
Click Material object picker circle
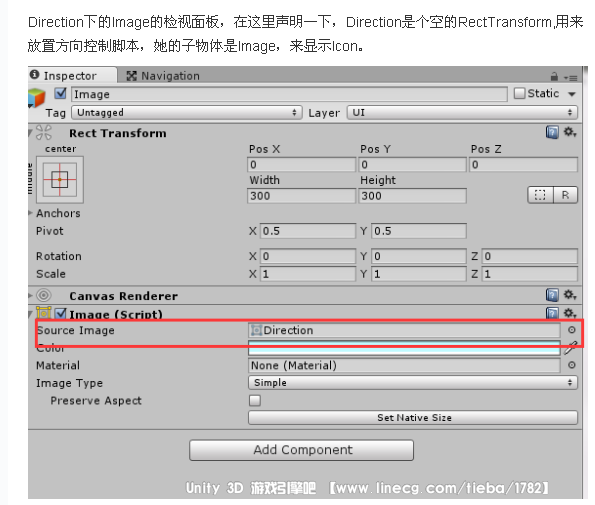[x=572, y=365]
